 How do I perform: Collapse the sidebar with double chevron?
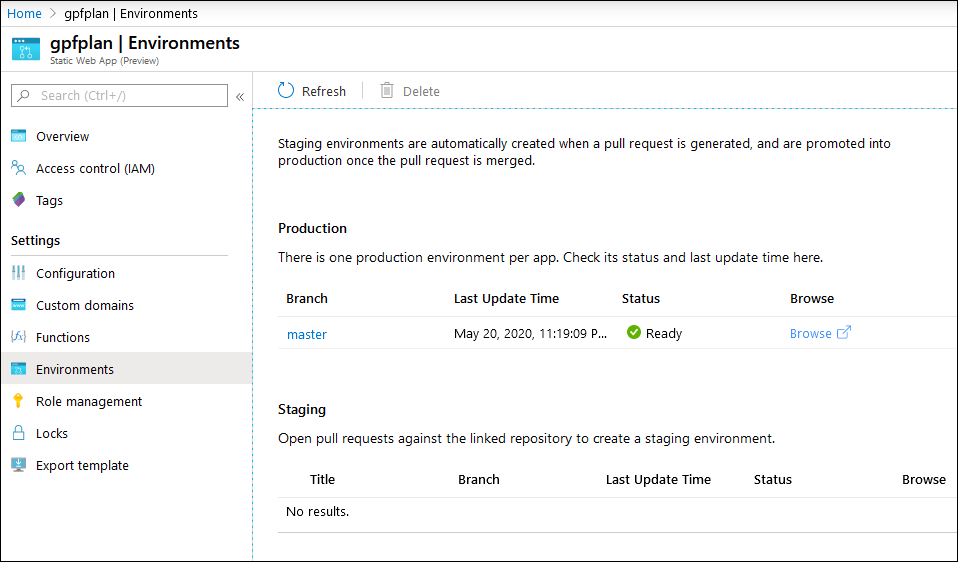pyautogui.click(x=240, y=97)
